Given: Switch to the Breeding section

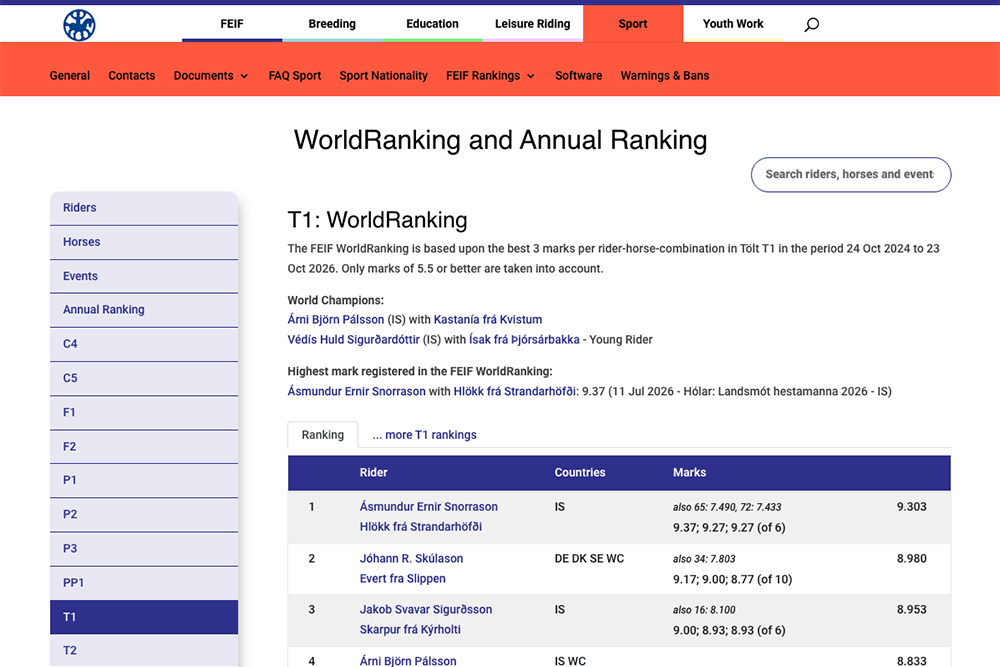Looking at the screenshot, I should (x=332, y=24).
